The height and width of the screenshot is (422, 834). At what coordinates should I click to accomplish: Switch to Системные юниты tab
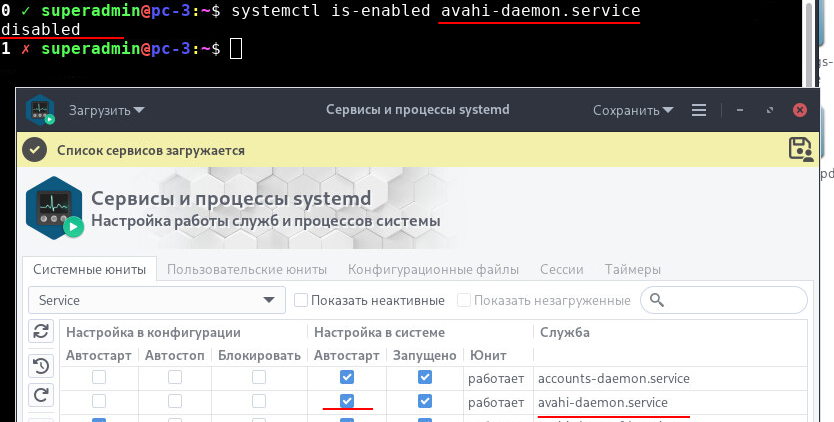[89, 269]
